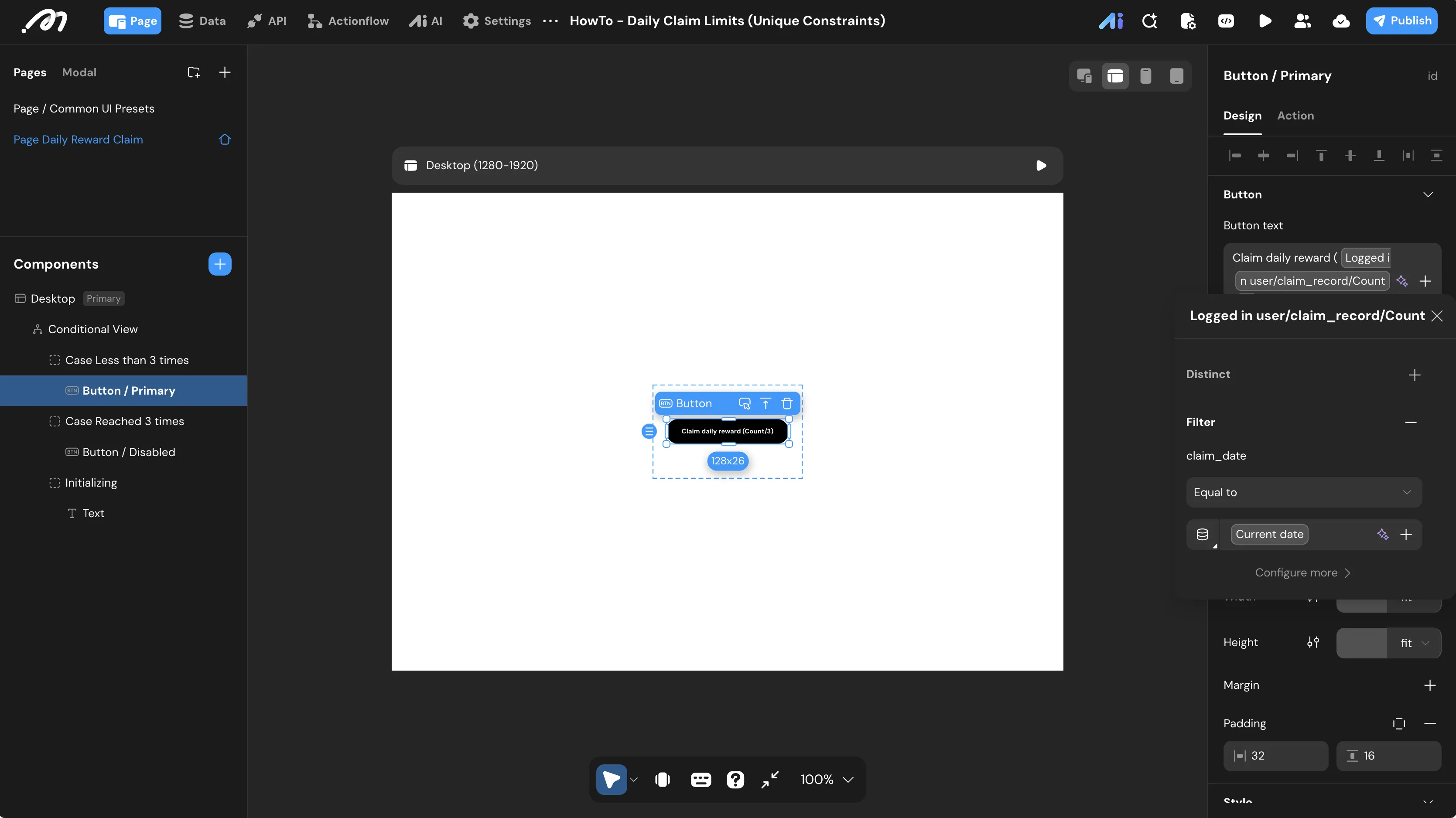Viewport: 1456px width, 818px height.
Task: Add a Margin value with plus
Action: [1430, 685]
